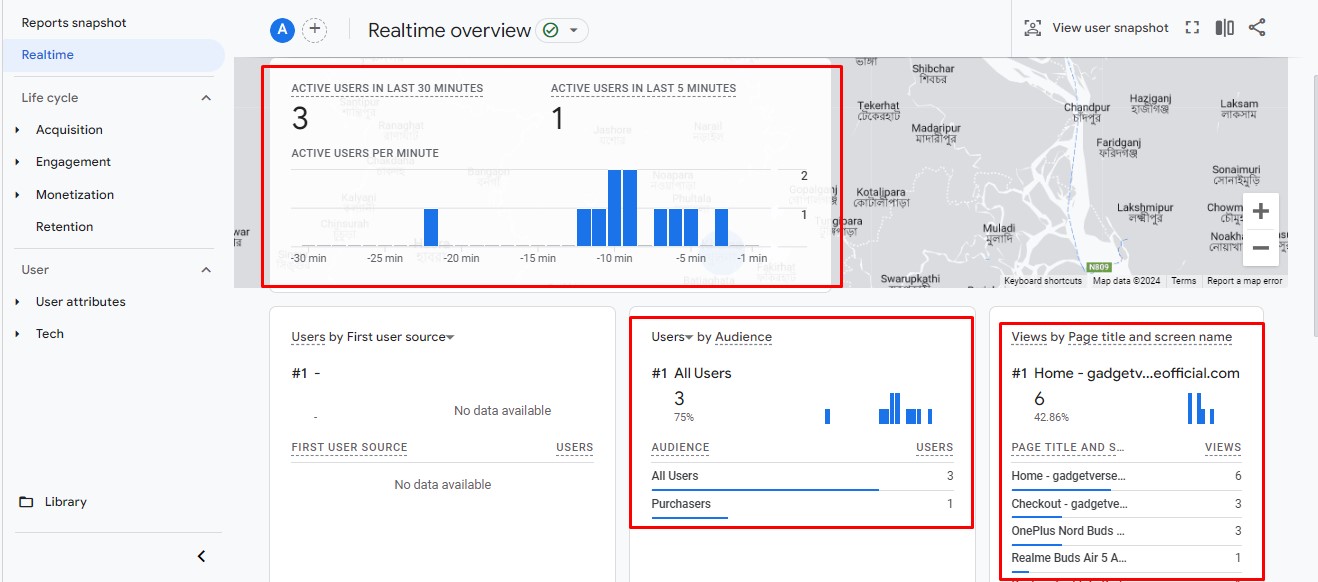Select the Purchasers audience row
The height and width of the screenshot is (582, 1318).
click(x=681, y=504)
